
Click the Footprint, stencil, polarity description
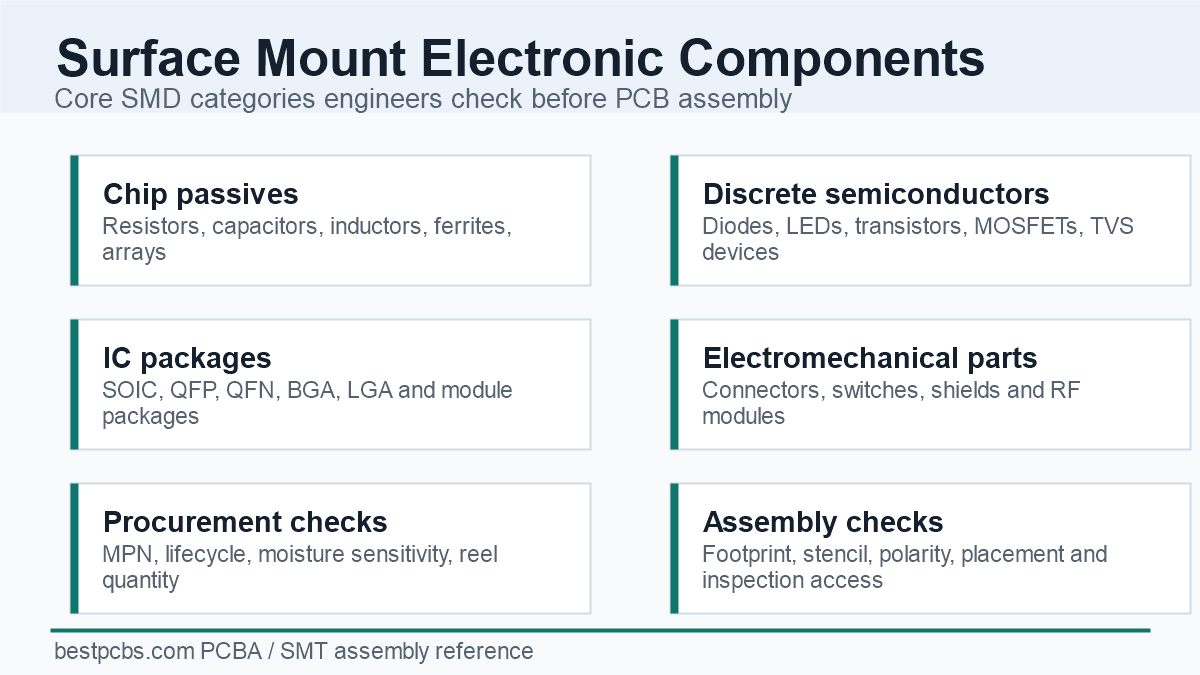(905, 567)
